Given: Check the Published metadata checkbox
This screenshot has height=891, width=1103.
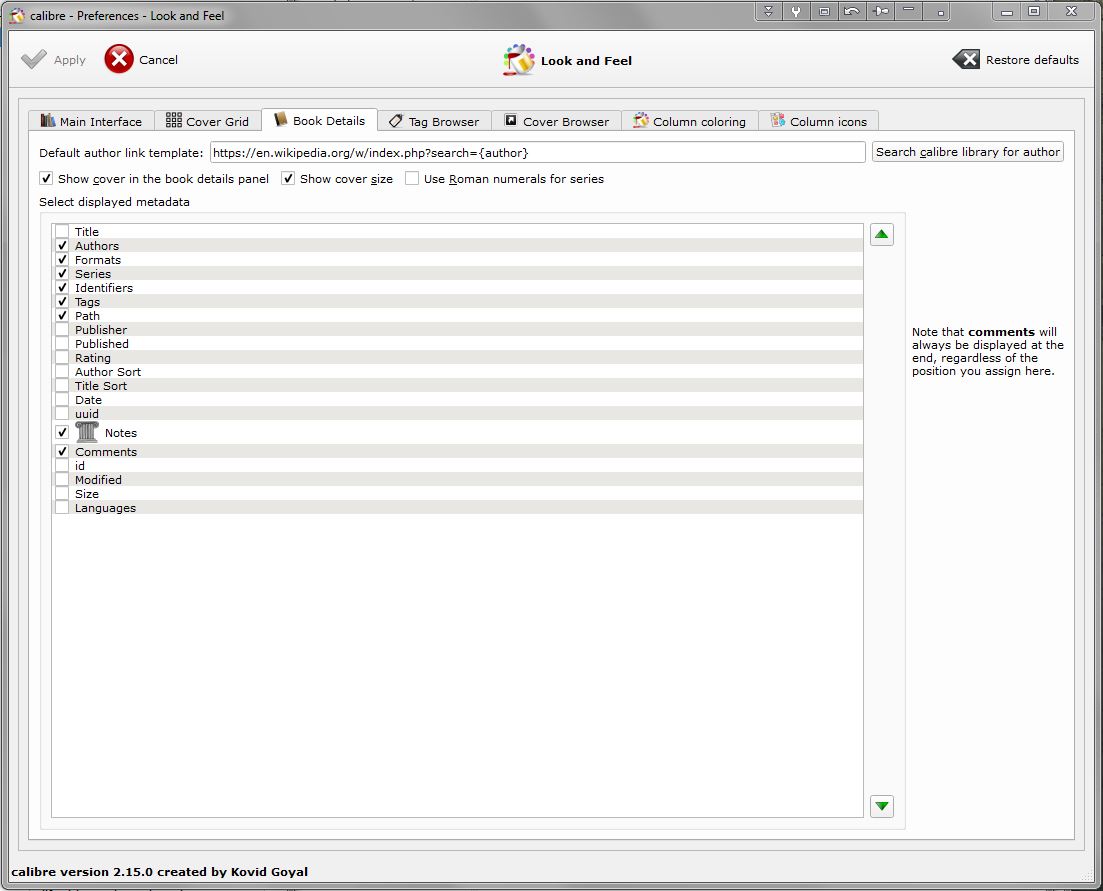Looking at the screenshot, I should coord(63,344).
